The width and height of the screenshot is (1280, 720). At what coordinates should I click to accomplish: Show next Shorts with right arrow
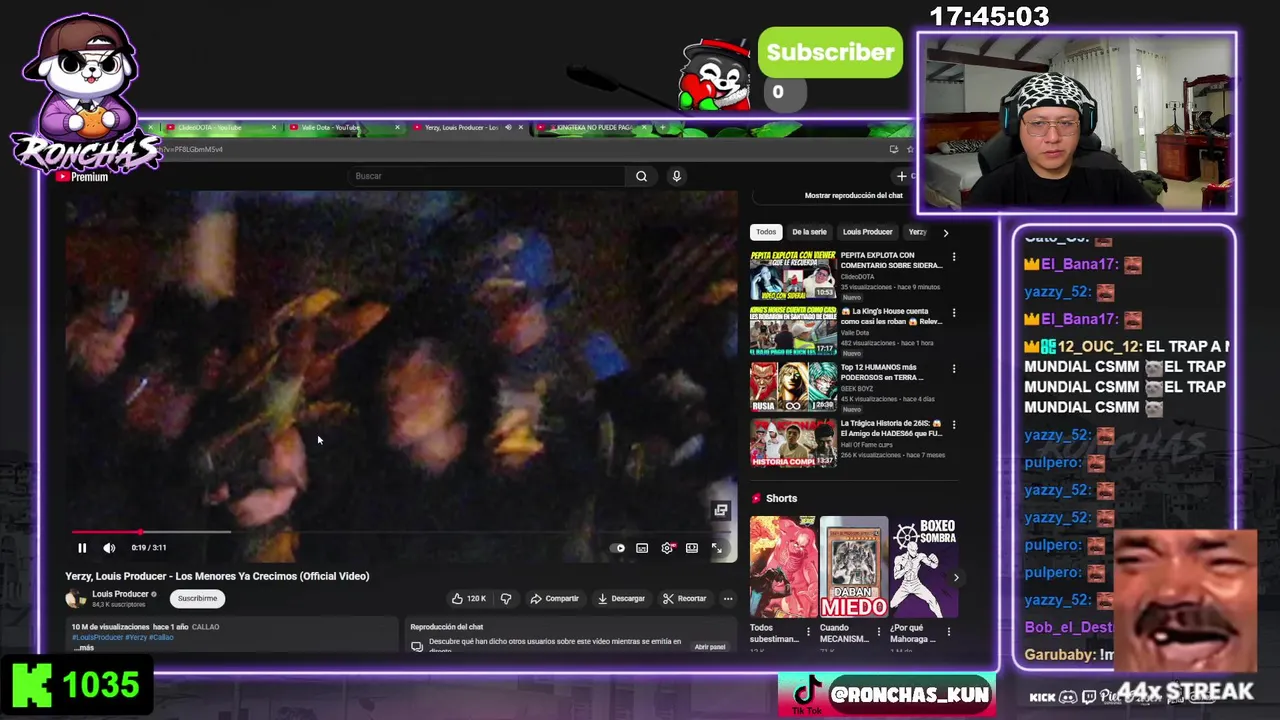(955, 577)
